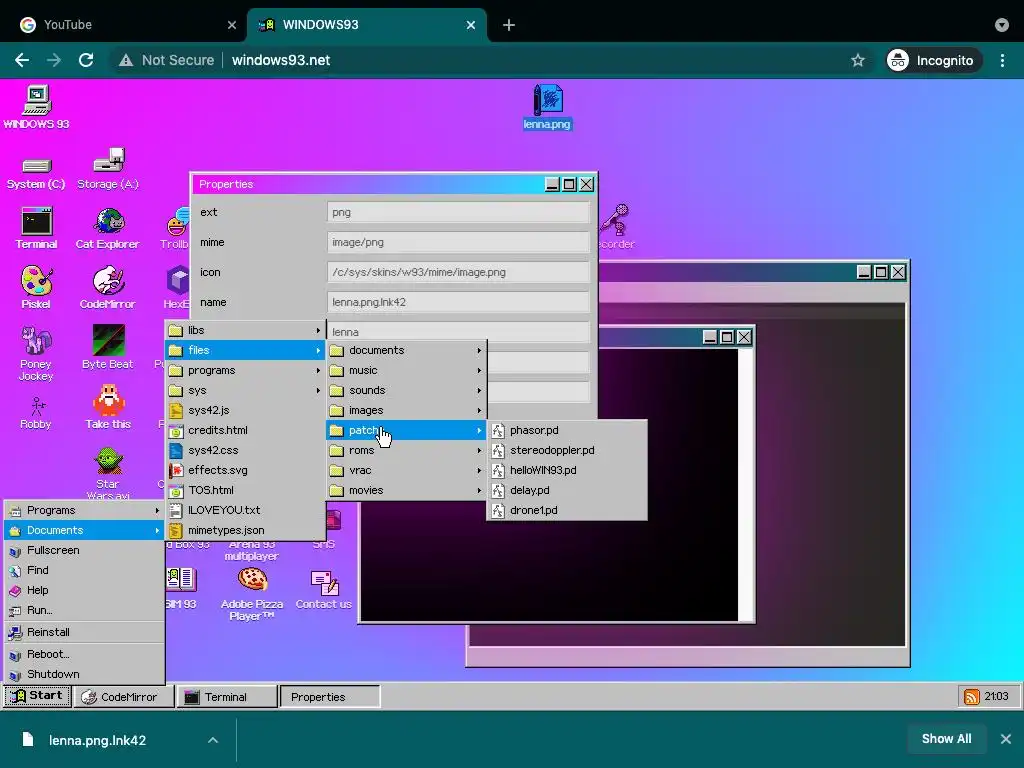
Task: Launch the Cat Explorer browser icon
Action: [x=108, y=229]
